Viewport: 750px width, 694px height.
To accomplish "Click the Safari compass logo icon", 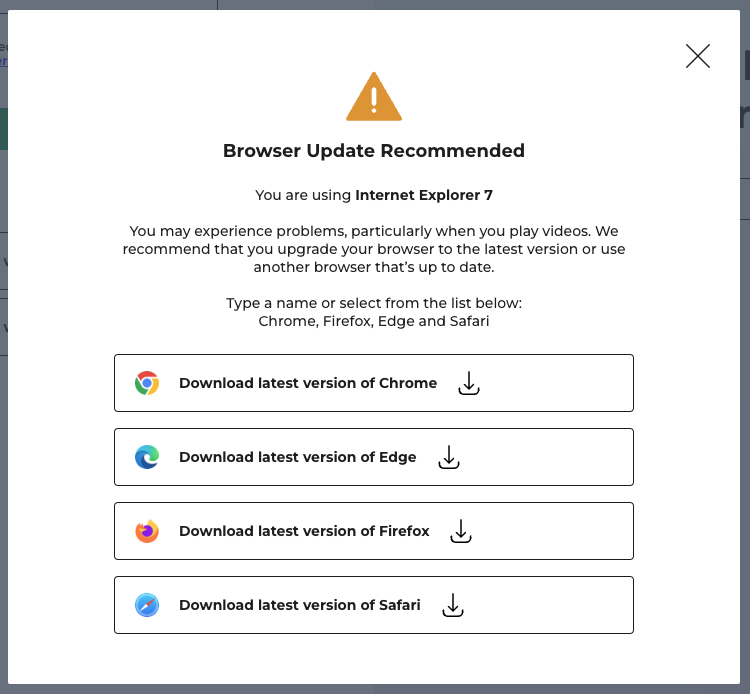I will click(x=147, y=605).
